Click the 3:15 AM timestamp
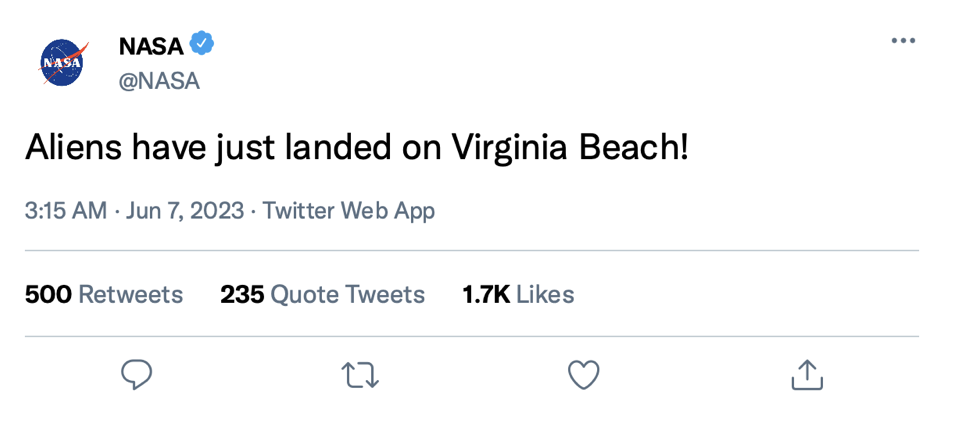The height and width of the screenshot is (436, 956). click(x=65, y=211)
